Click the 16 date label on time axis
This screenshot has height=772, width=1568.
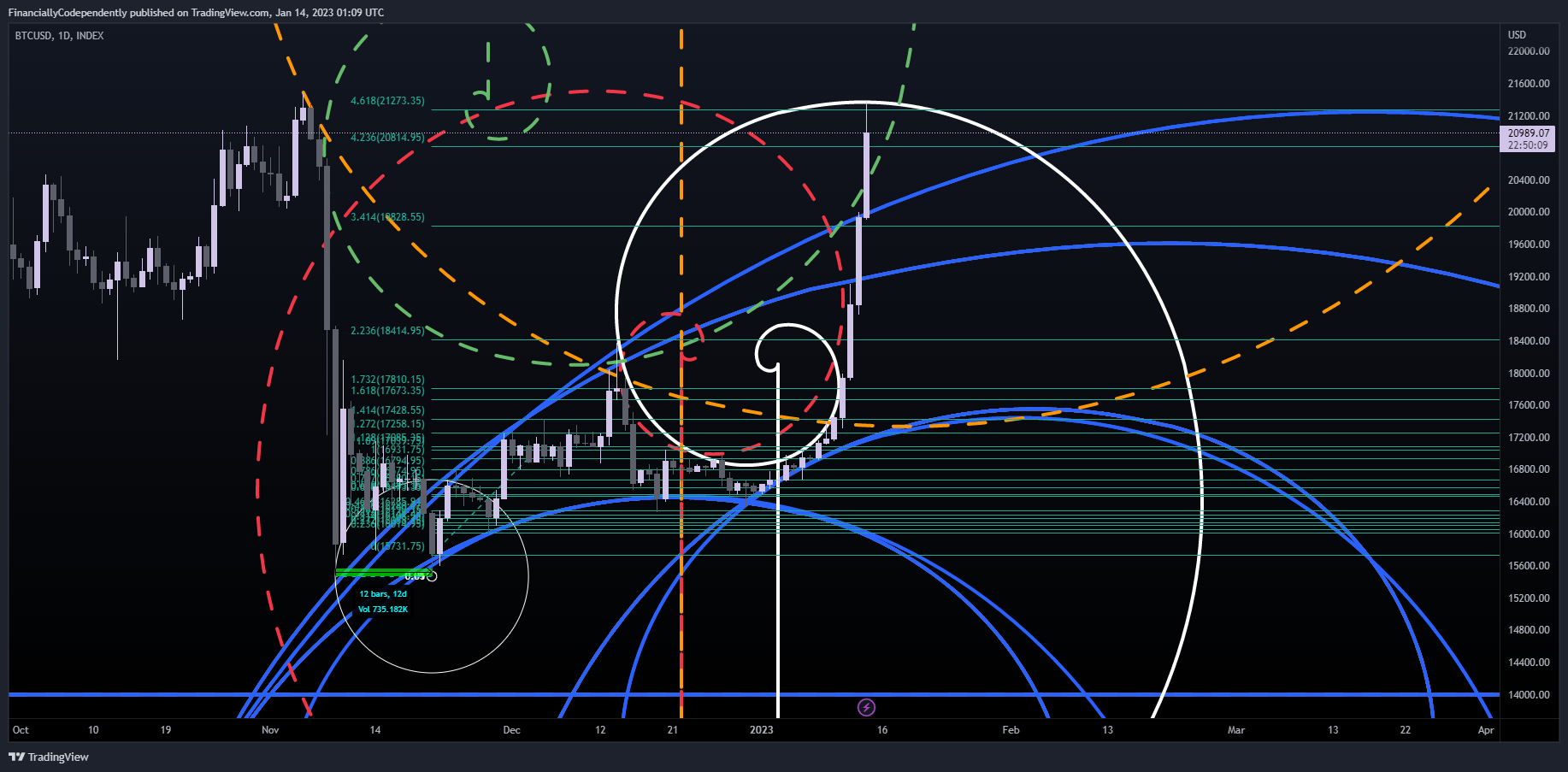click(882, 730)
